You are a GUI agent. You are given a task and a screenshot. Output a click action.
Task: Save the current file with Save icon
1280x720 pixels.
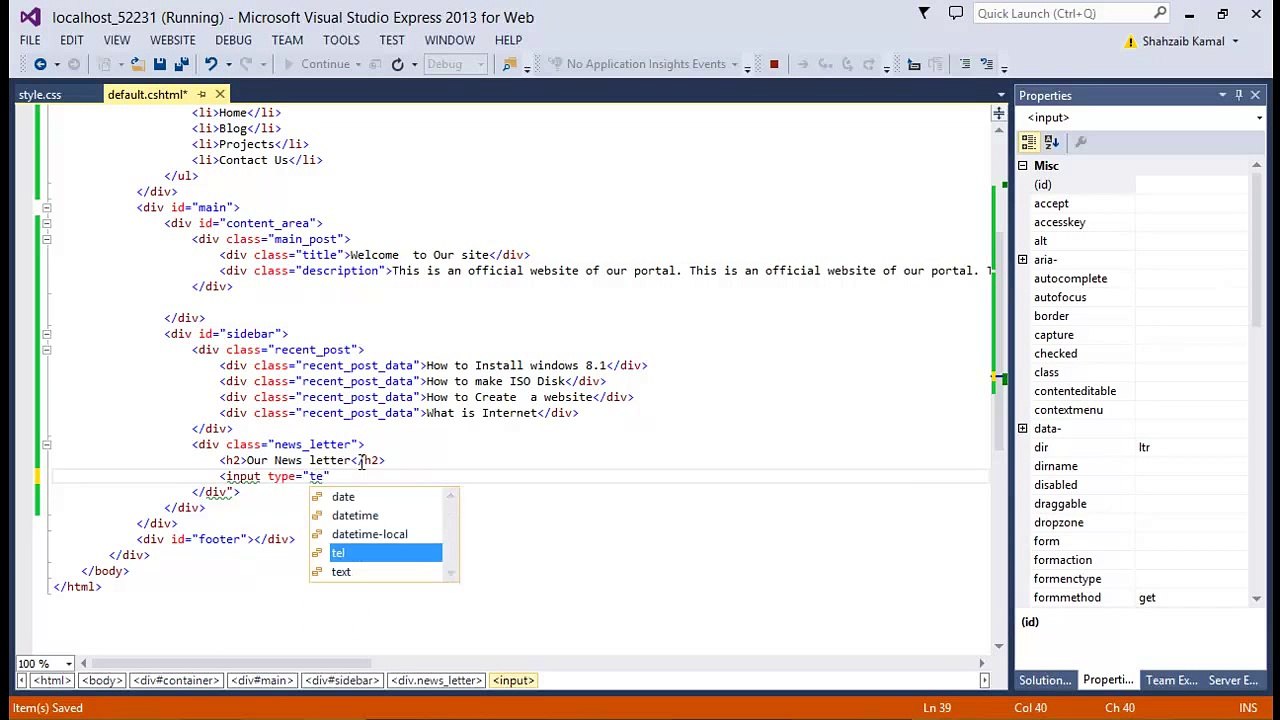(x=159, y=64)
